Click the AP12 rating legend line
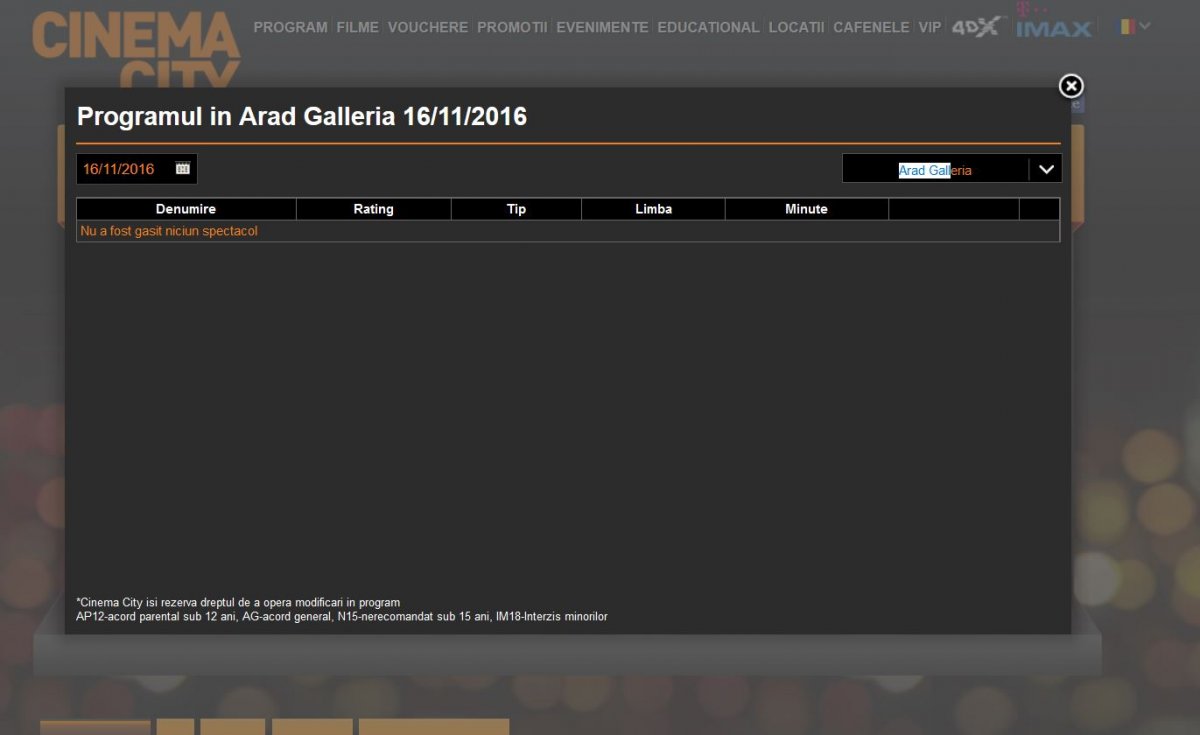 pos(342,616)
